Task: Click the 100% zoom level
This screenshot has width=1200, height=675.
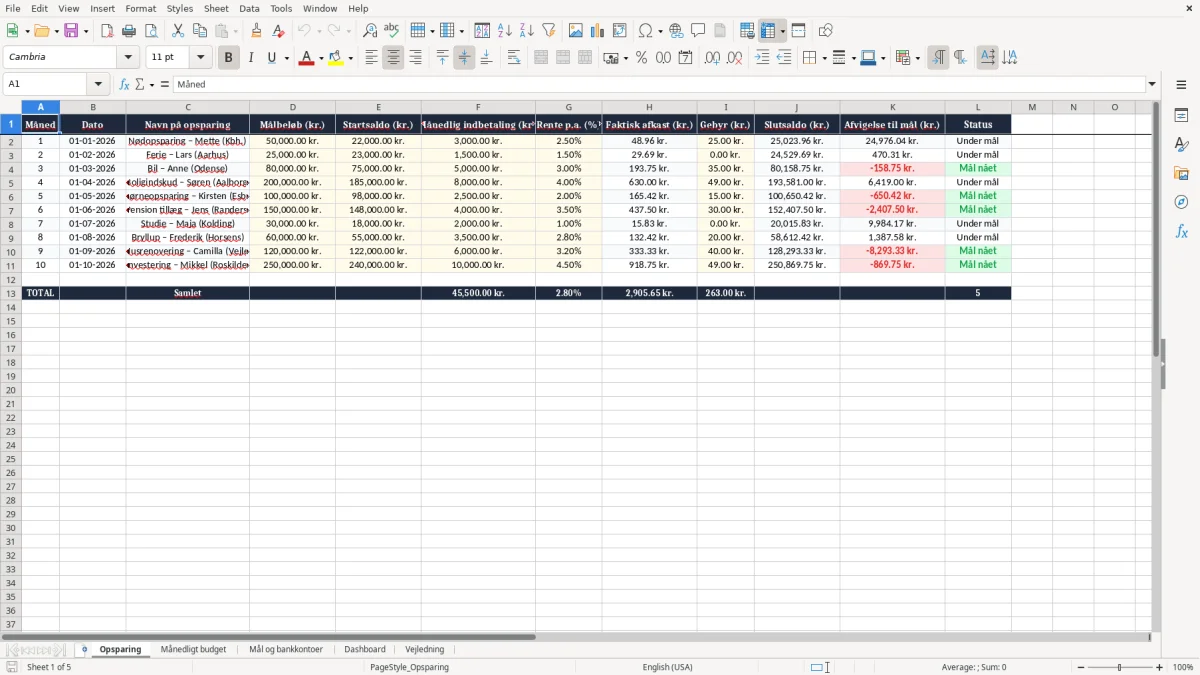Action: 1183,667
